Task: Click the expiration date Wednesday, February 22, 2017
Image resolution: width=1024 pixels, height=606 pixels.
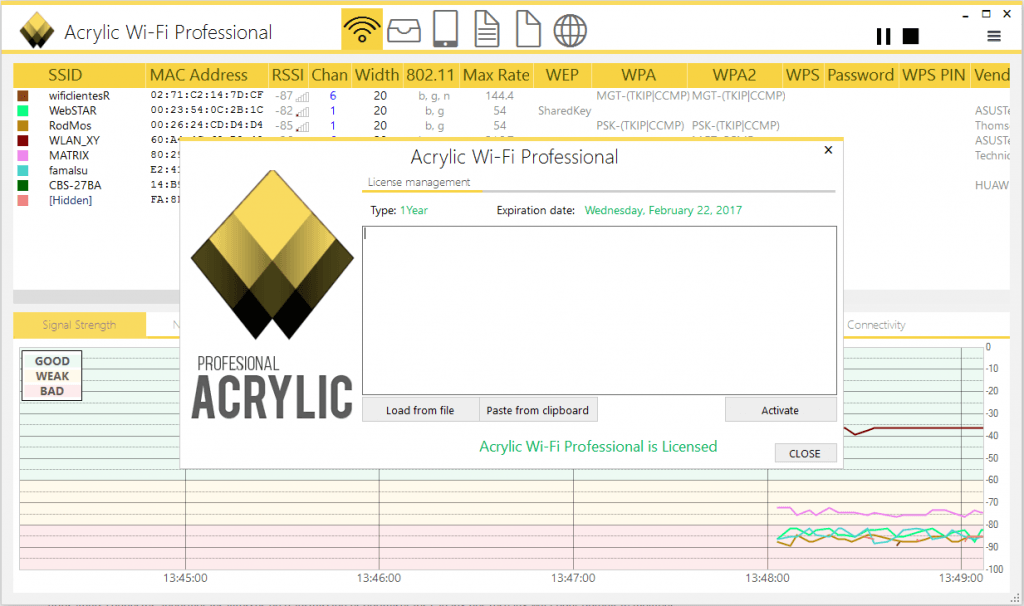Action: 663,210
